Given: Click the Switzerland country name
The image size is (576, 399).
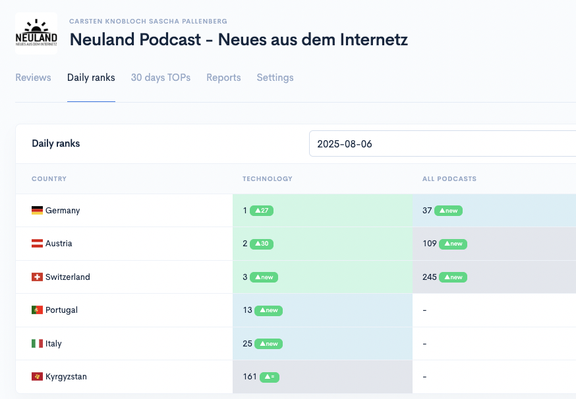Looking at the screenshot, I should [x=68, y=277].
